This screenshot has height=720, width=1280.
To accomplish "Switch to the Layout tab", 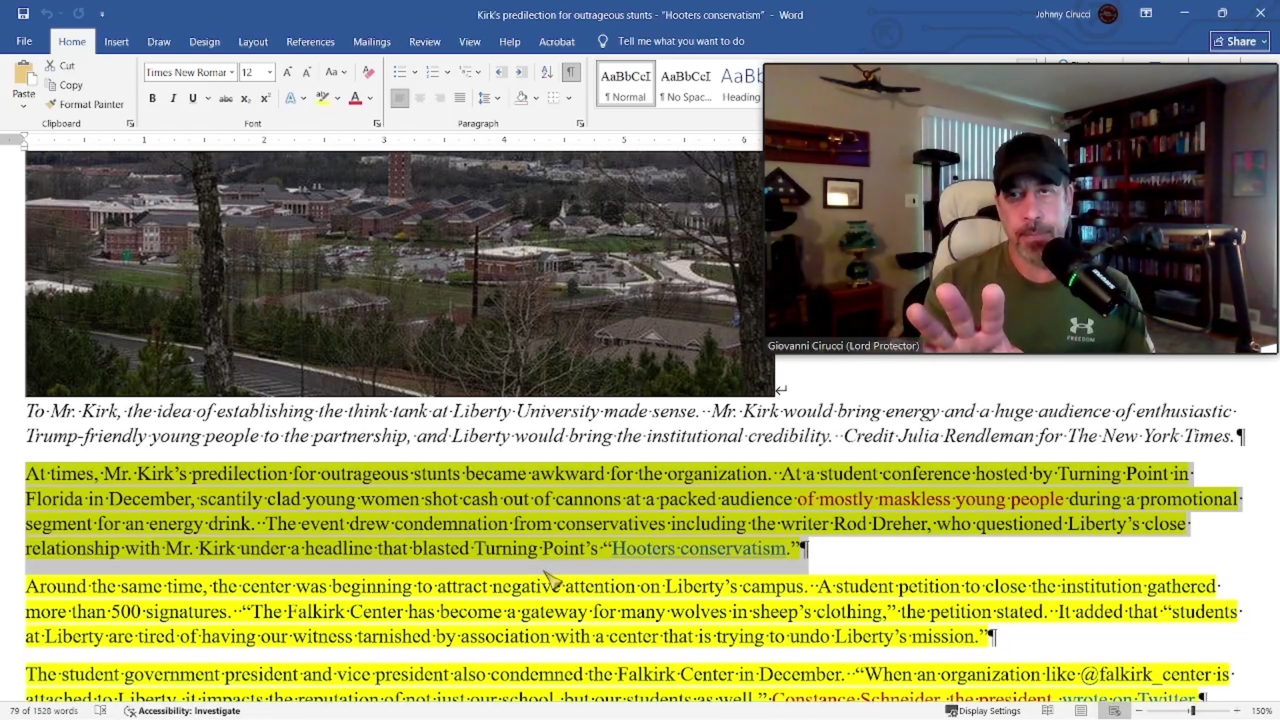I will (252, 42).
